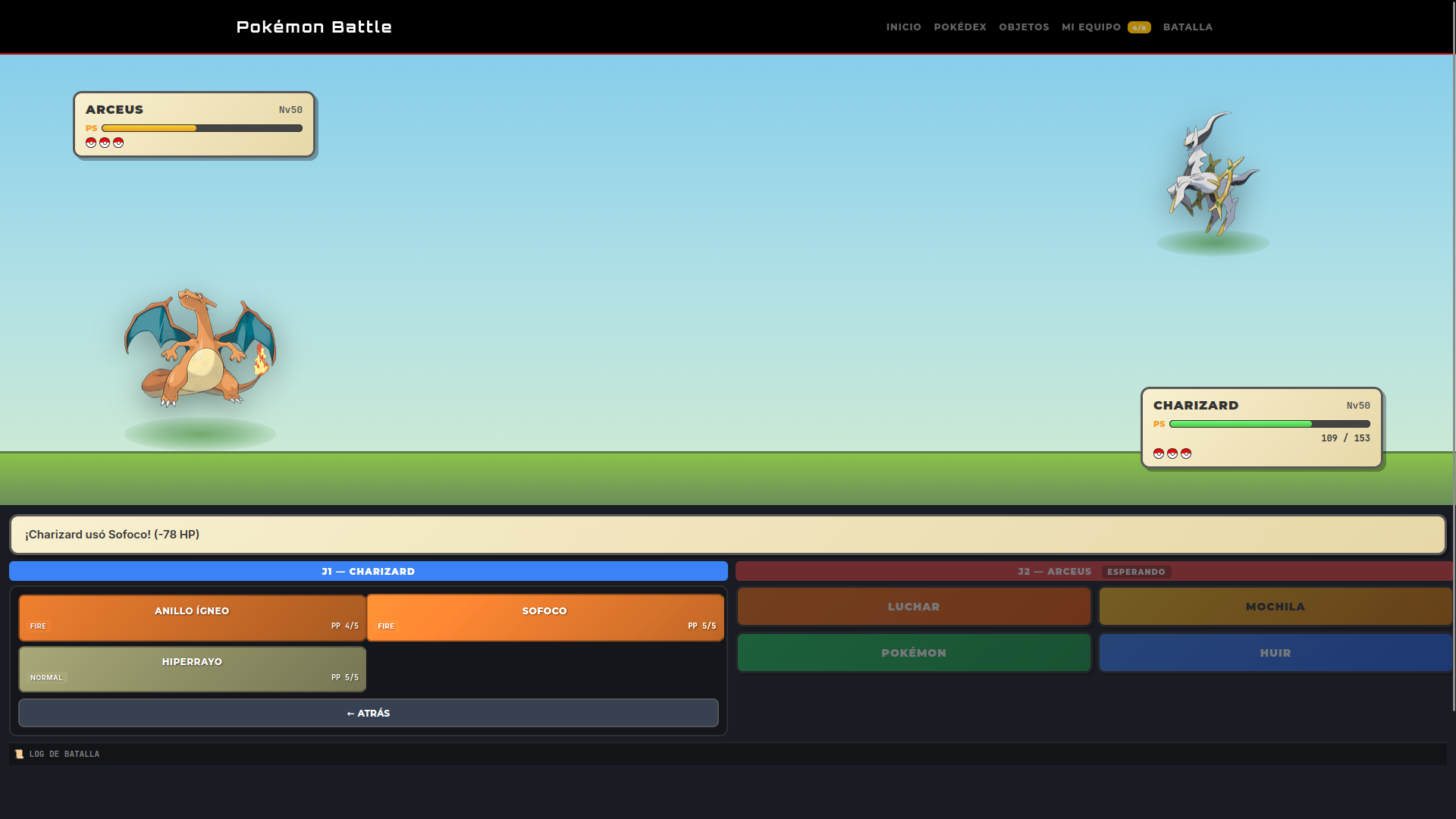Click Charizard's third pokéball team indicator
The width and height of the screenshot is (1456, 819).
click(x=1186, y=453)
